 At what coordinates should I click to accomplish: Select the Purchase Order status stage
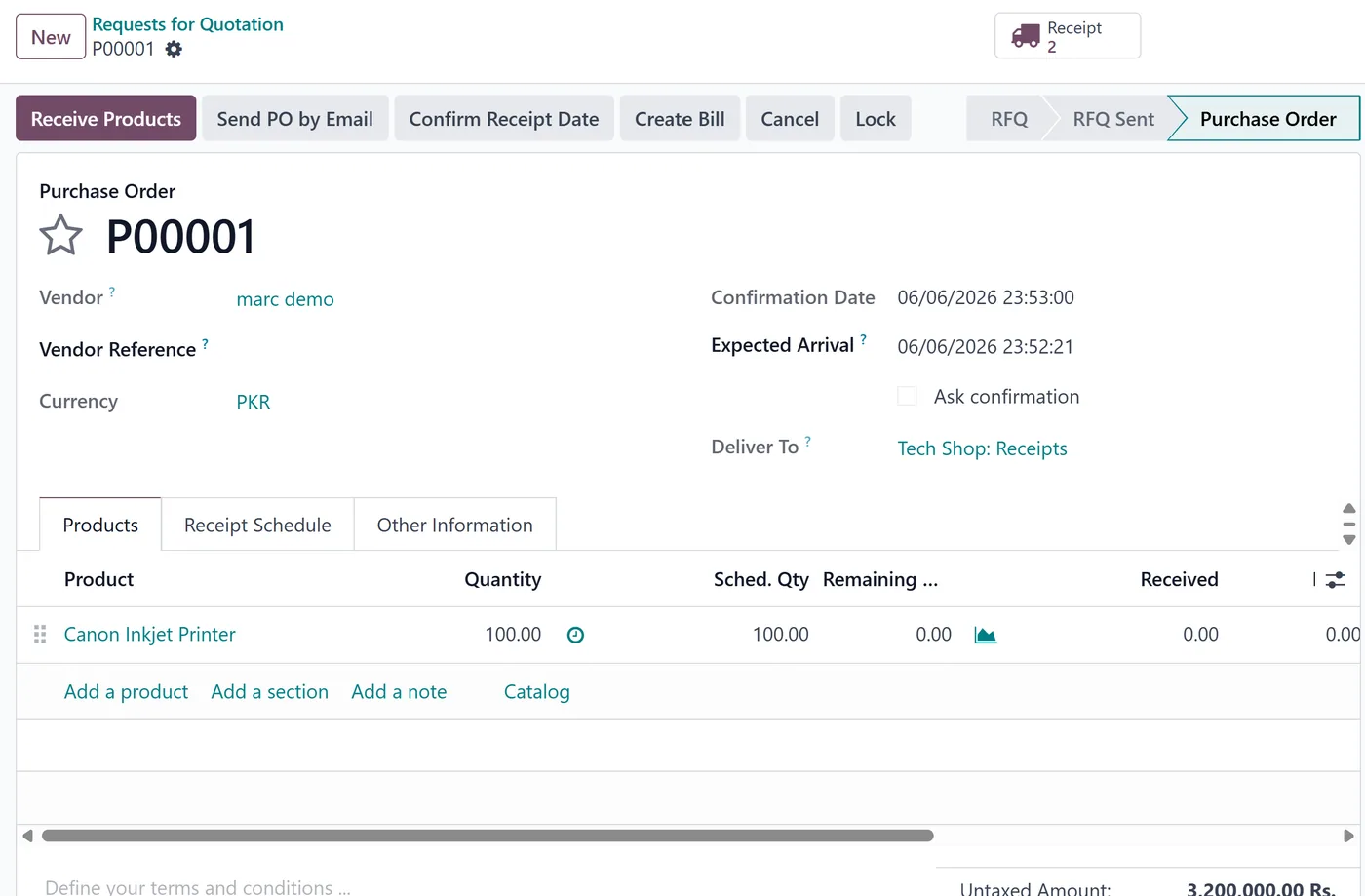pos(1267,119)
